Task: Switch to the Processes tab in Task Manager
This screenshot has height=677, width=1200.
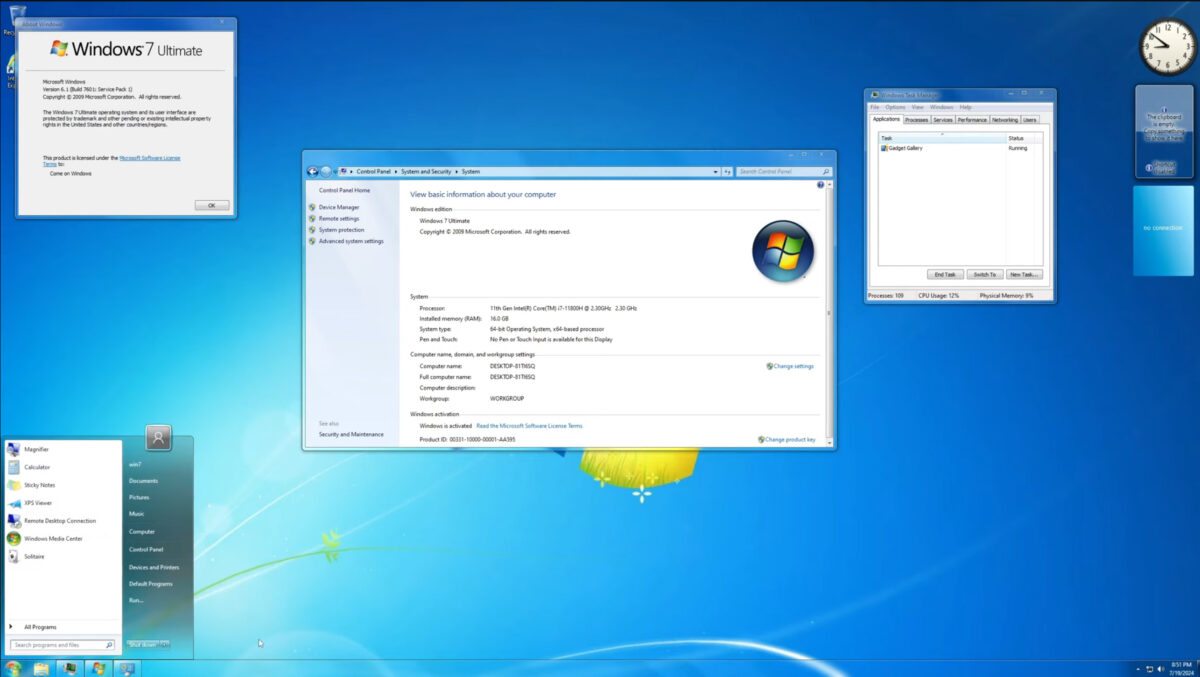Action: [x=916, y=119]
